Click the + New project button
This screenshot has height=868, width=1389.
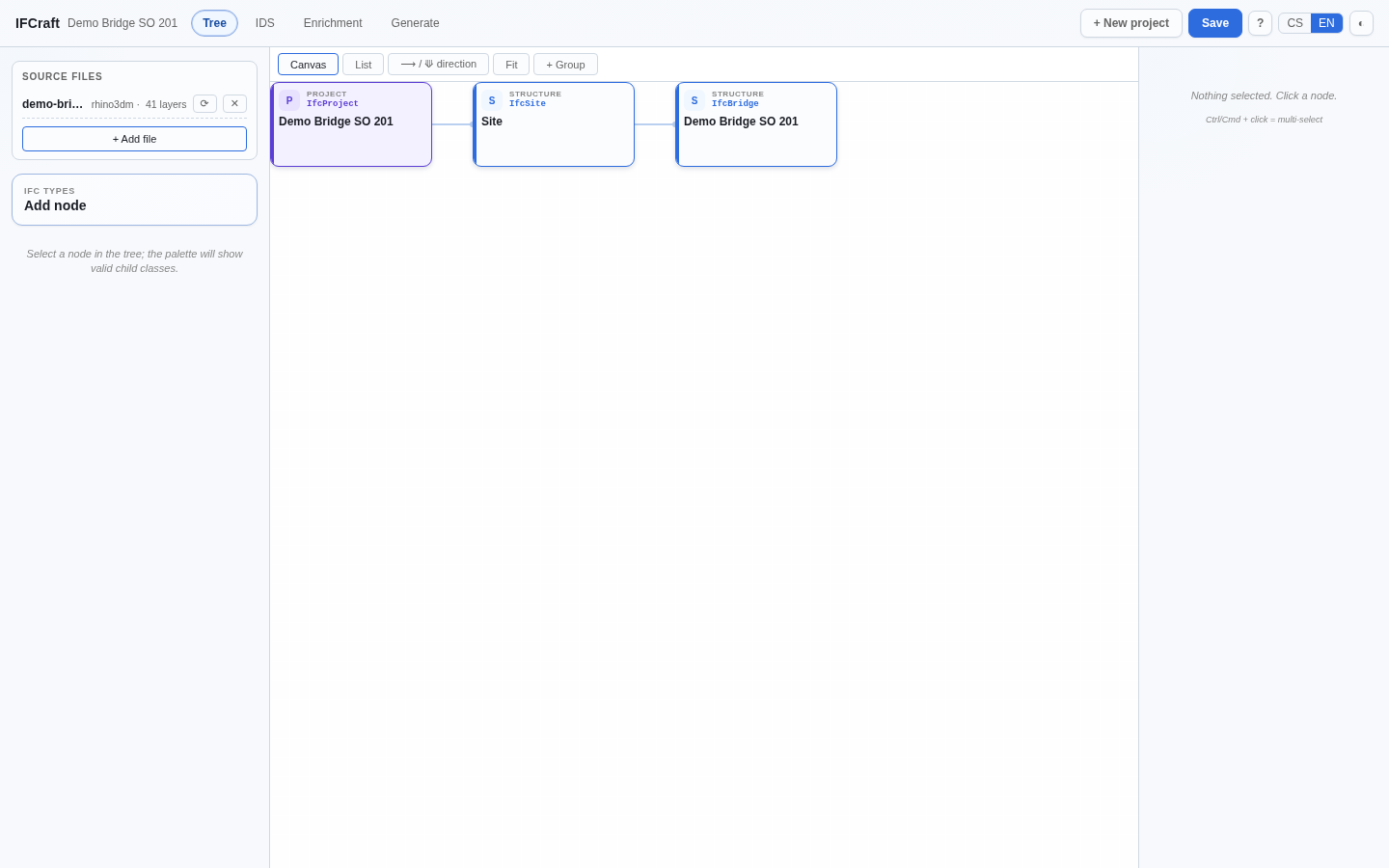[1131, 23]
